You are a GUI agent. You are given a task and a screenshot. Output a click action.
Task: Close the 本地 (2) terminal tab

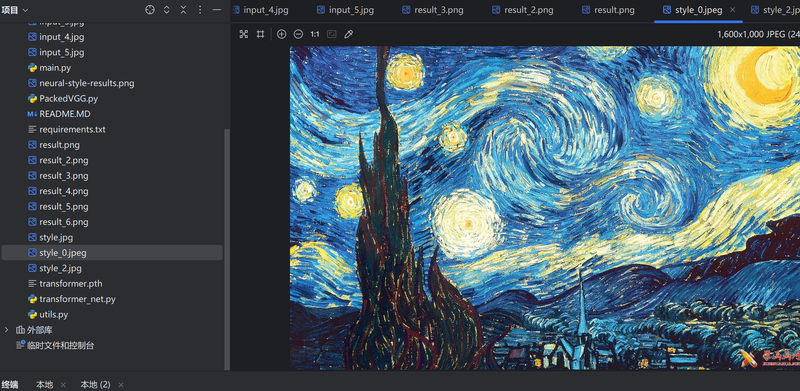pyautogui.click(x=121, y=385)
